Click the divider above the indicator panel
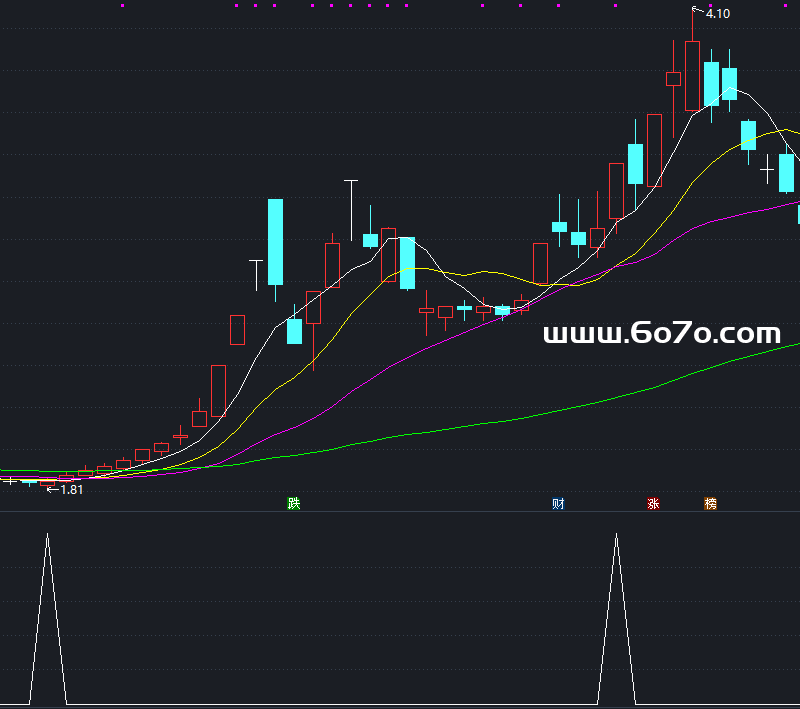Viewport: 800px width, 709px height. coord(400,512)
